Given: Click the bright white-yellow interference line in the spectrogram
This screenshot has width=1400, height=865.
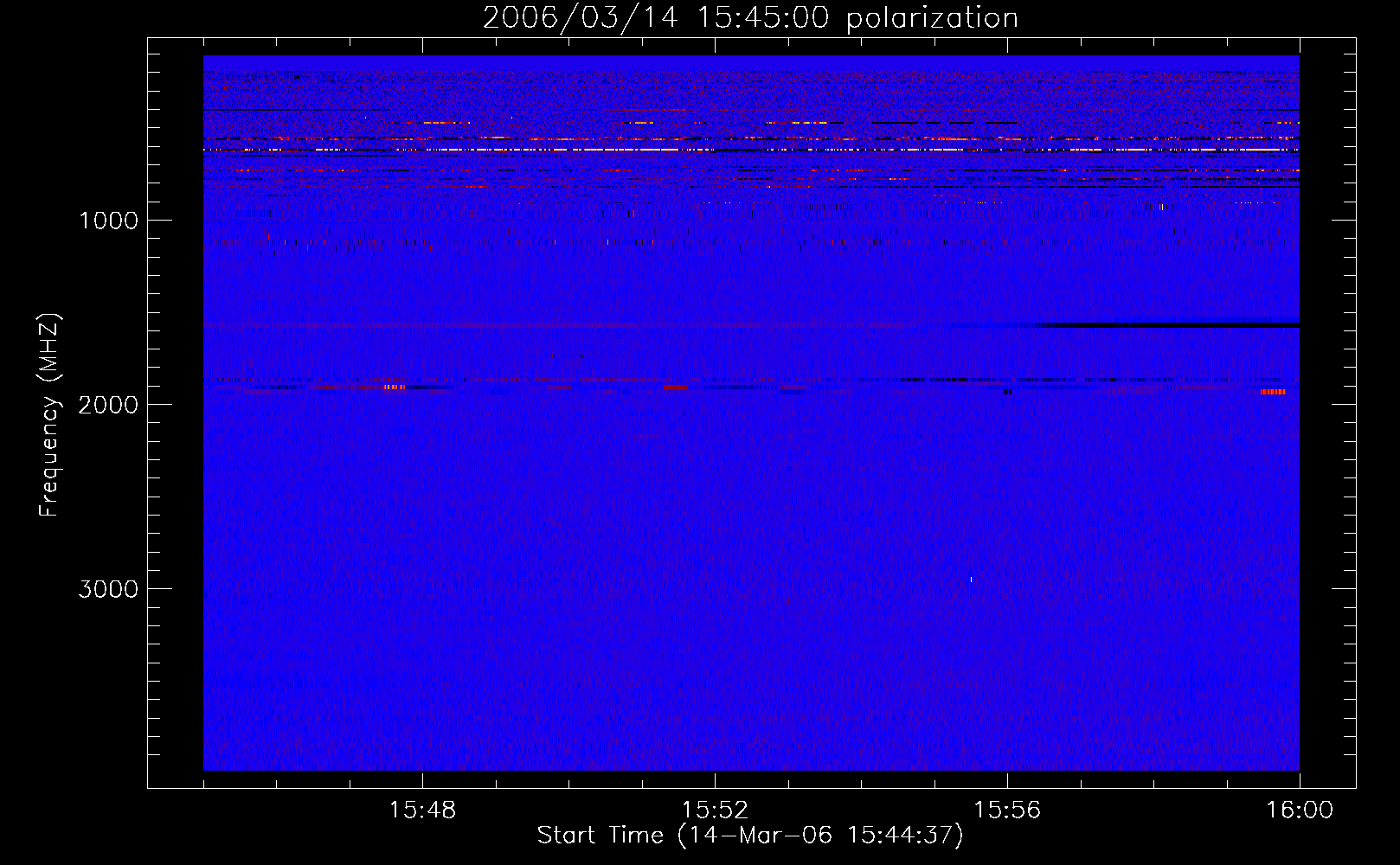Looking at the screenshot, I should (x=751, y=150).
